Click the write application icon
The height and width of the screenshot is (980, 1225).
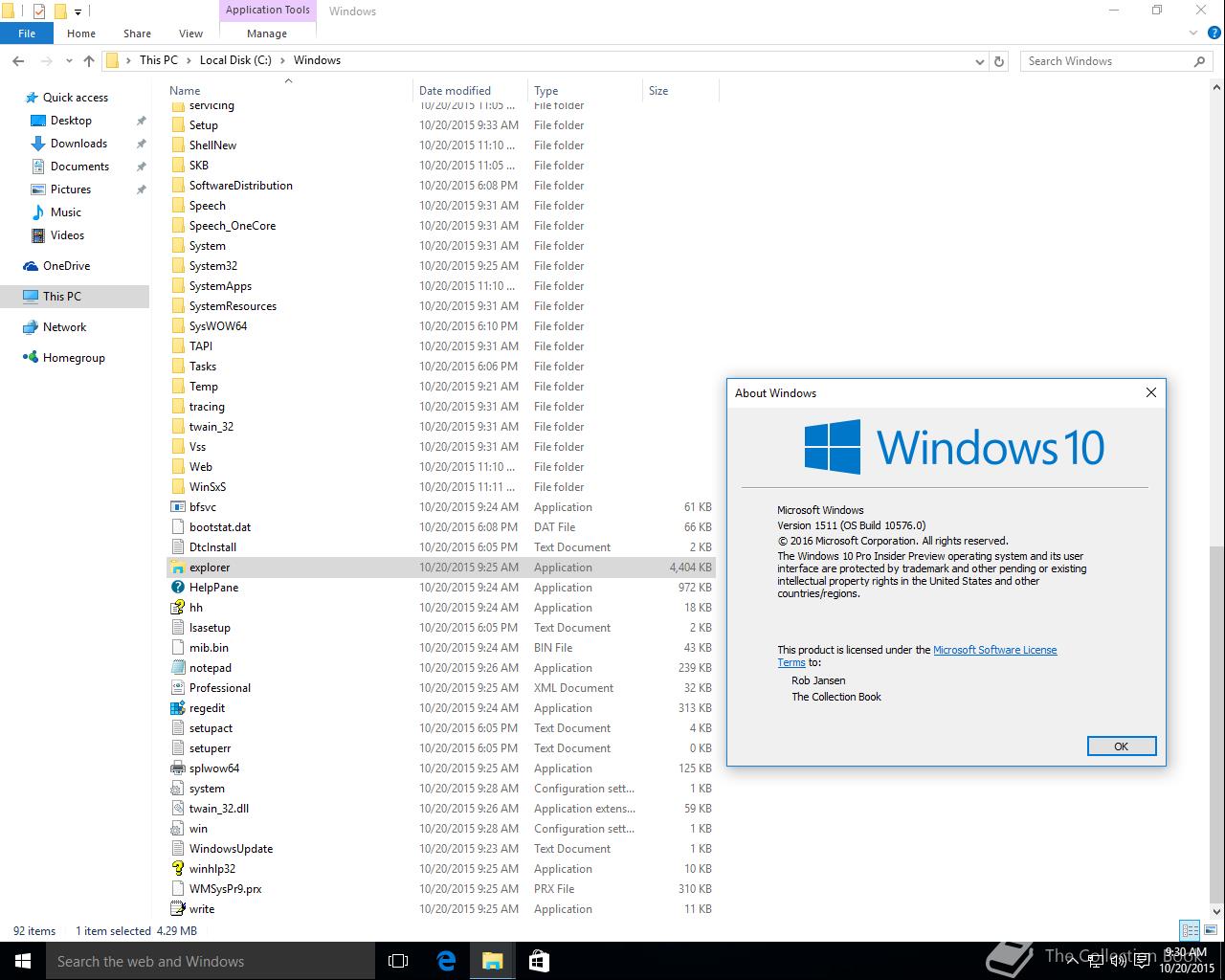(177, 909)
